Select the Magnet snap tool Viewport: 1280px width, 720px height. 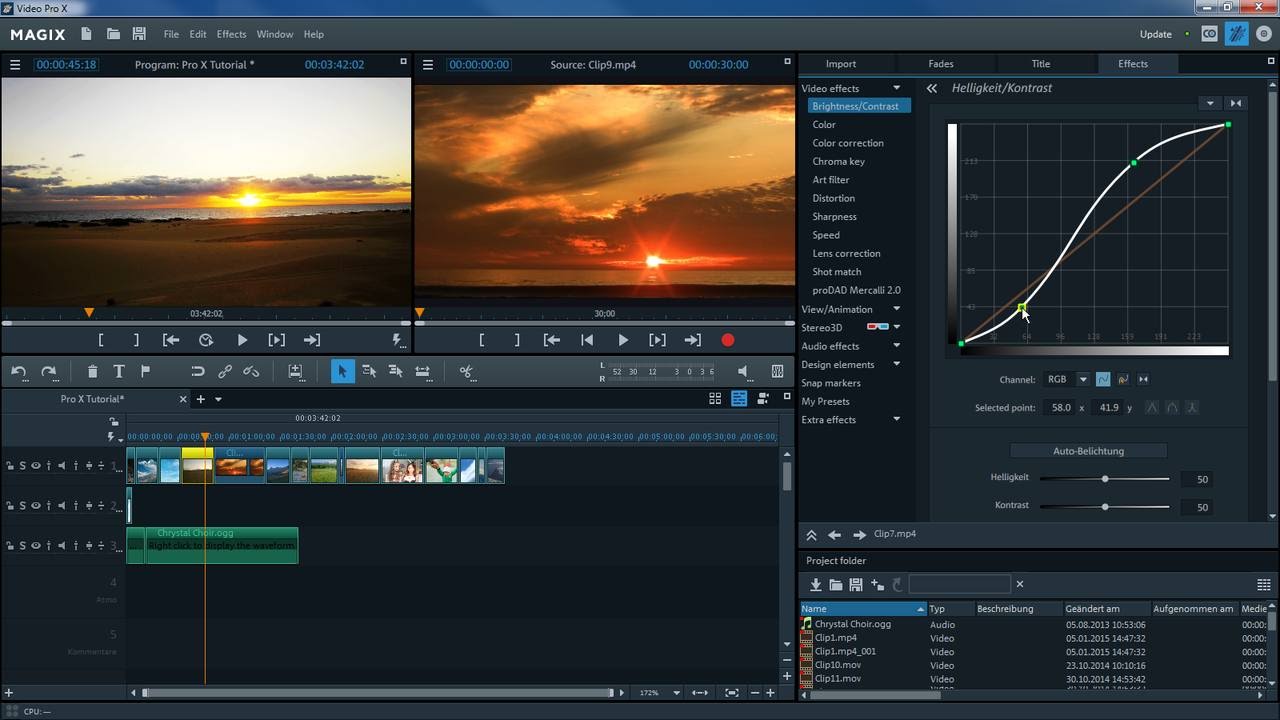199,372
